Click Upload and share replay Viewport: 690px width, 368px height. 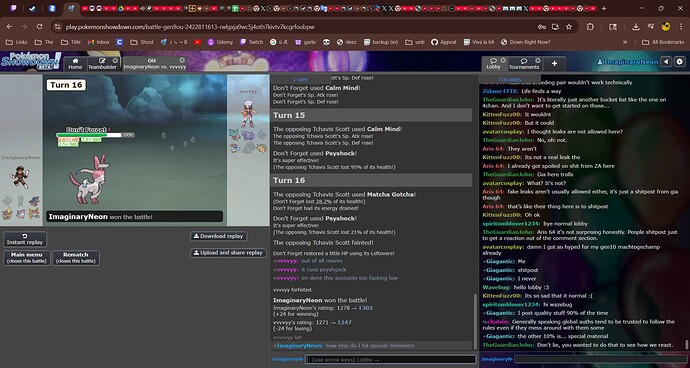[228, 253]
